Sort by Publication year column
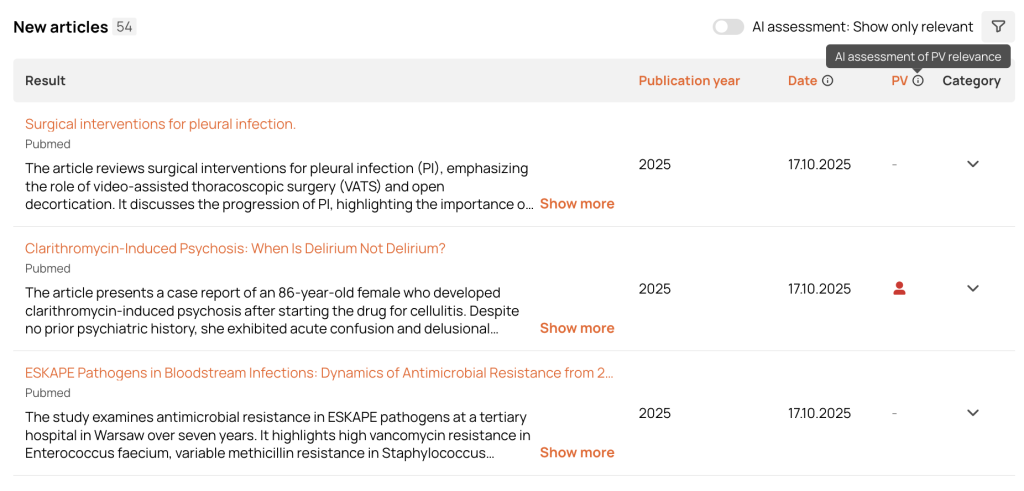 (x=689, y=81)
